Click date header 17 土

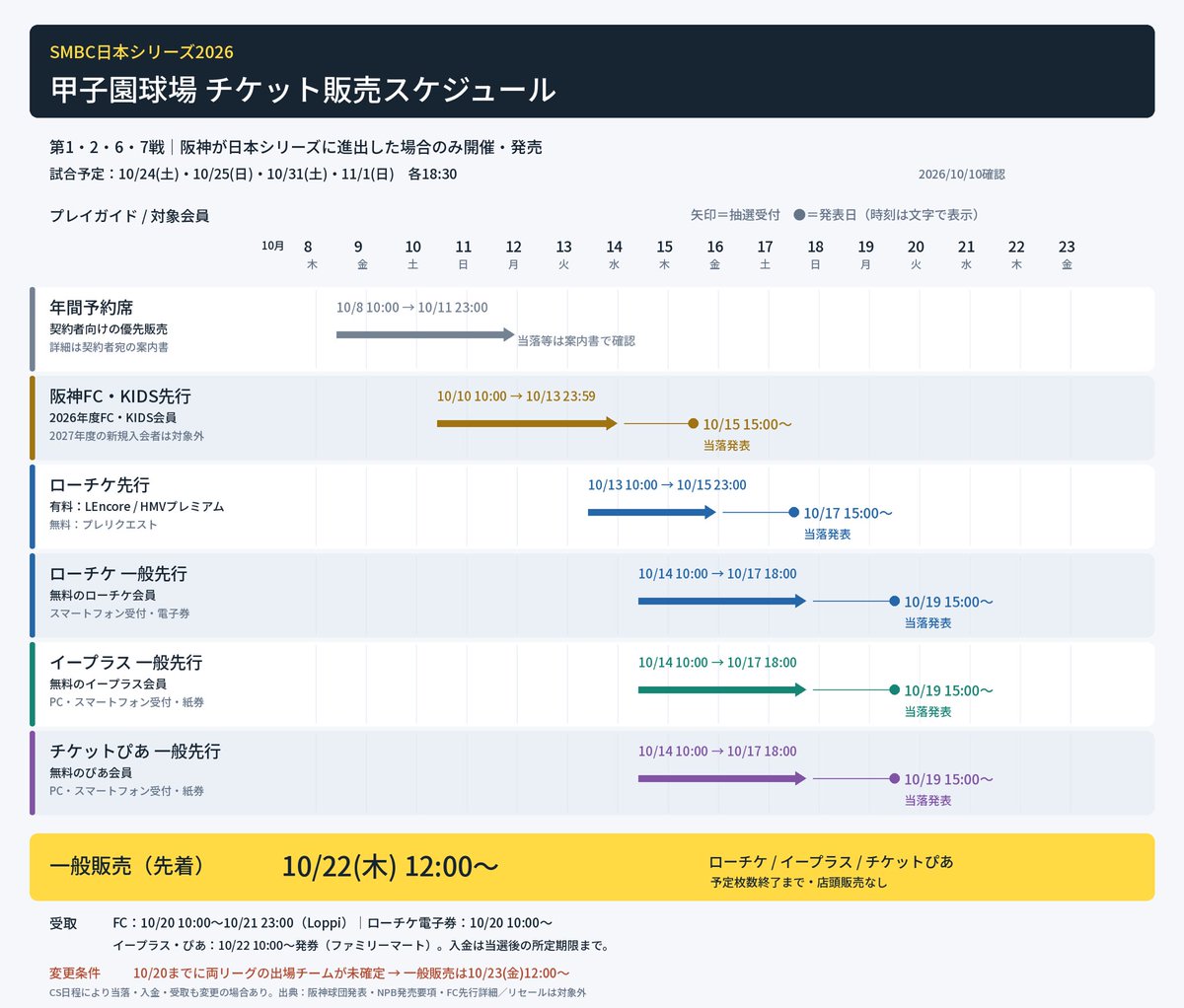[x=765, y=254]
